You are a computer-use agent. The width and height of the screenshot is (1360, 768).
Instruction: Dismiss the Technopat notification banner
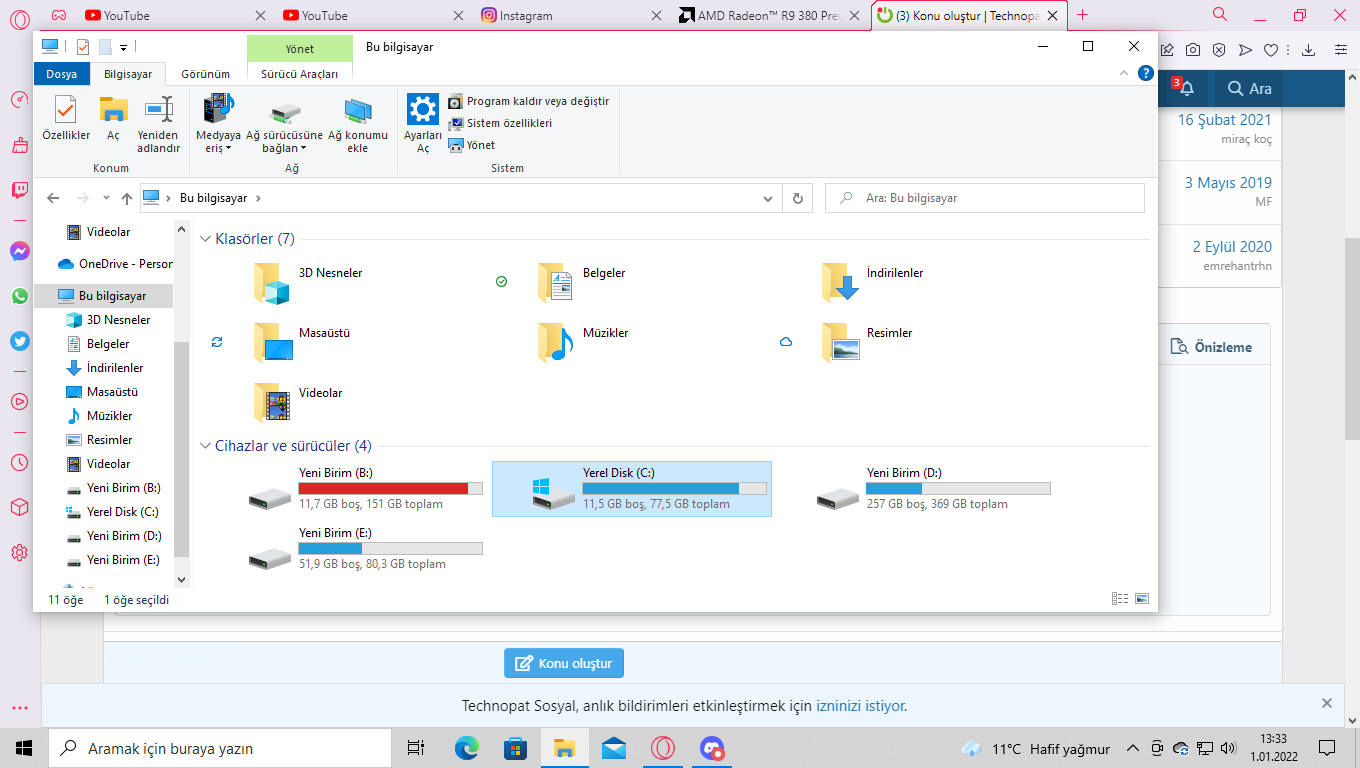(x=1327, y=703)
